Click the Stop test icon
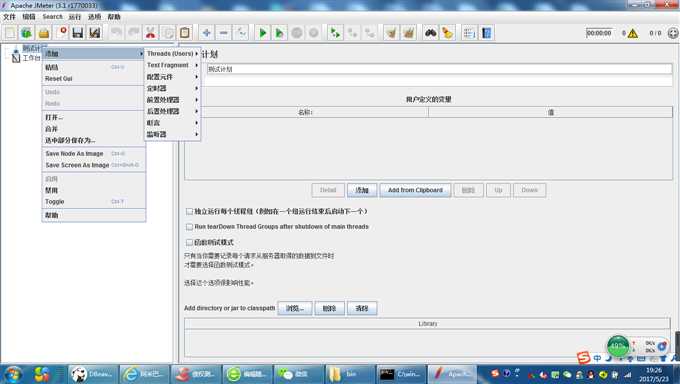The height and width of the screenshot is (384, 680). coord(297,33)
